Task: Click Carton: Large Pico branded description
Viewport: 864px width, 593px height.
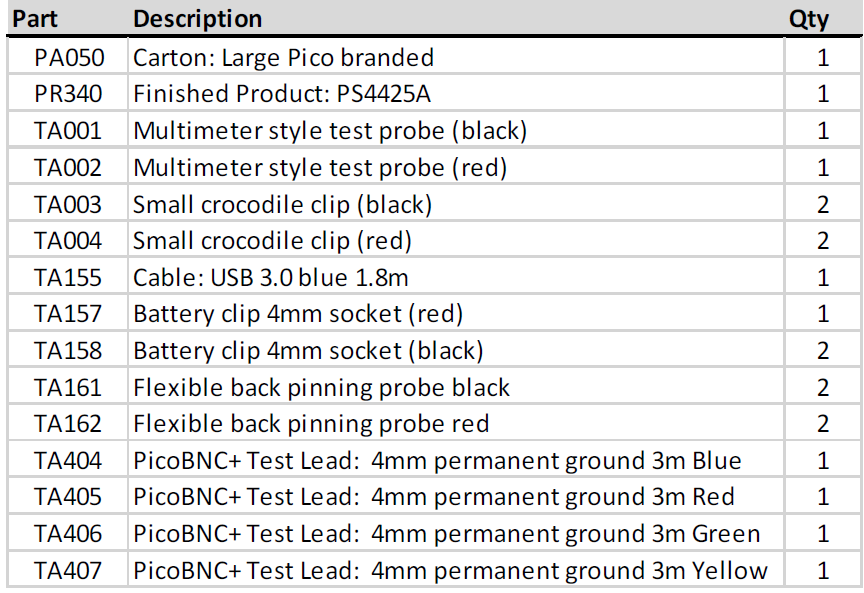Action: [x=456, y=57]
